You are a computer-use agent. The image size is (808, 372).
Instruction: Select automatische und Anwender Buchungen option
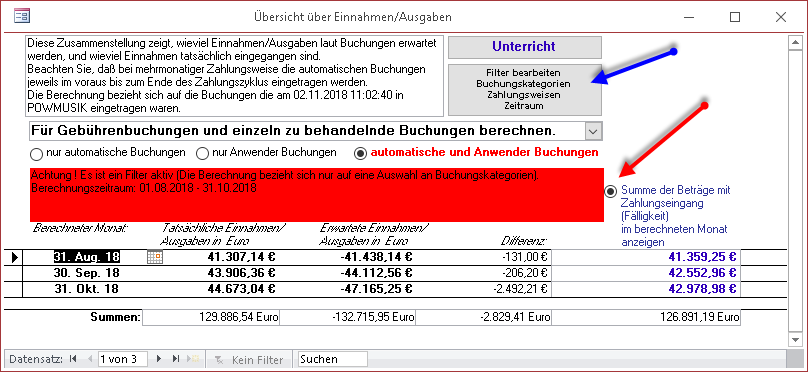361,153
